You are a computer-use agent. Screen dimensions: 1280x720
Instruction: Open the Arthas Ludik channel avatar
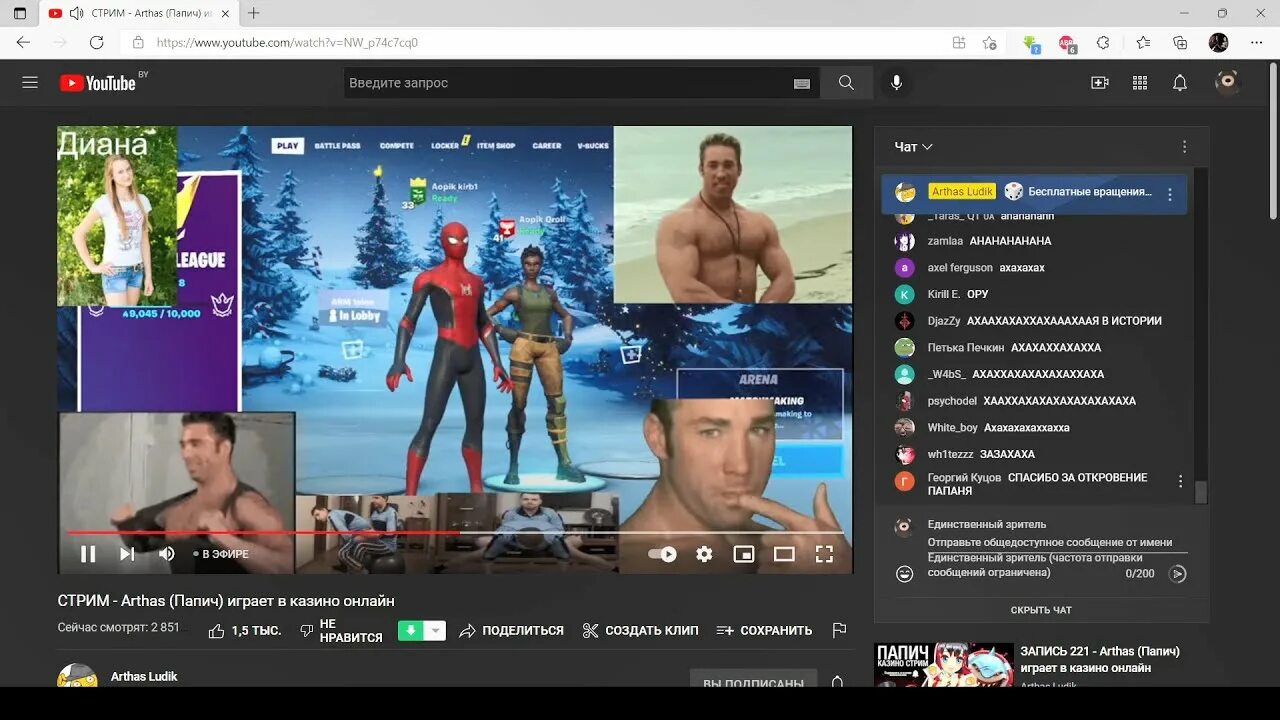point(77,676)
